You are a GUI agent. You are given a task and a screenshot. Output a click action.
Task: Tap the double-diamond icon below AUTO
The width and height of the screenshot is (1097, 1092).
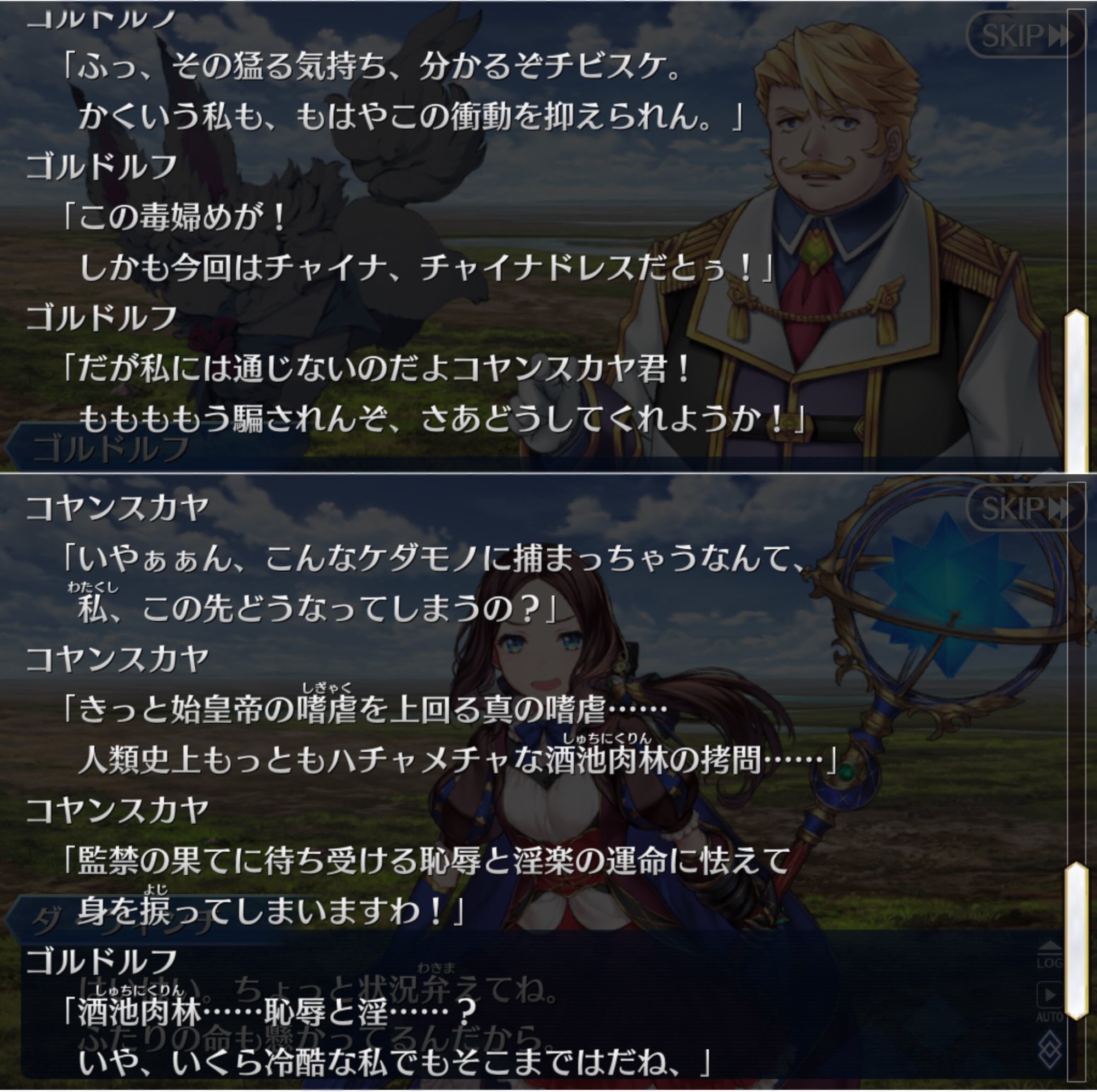[1050, 1050]
